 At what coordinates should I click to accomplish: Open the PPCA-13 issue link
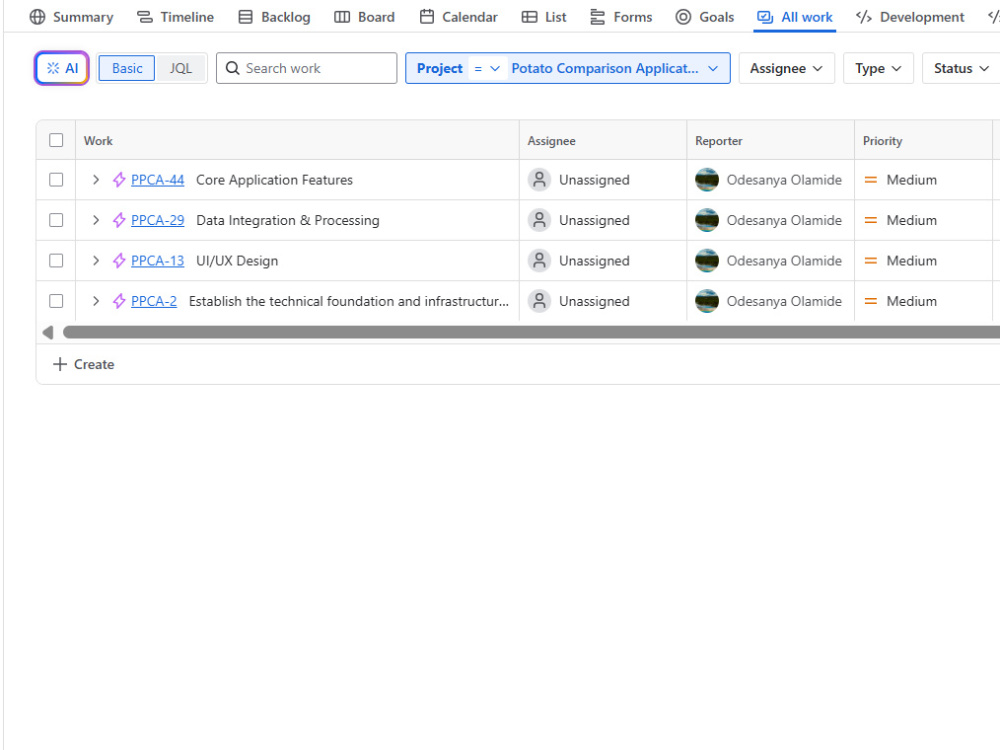[158, 261]
